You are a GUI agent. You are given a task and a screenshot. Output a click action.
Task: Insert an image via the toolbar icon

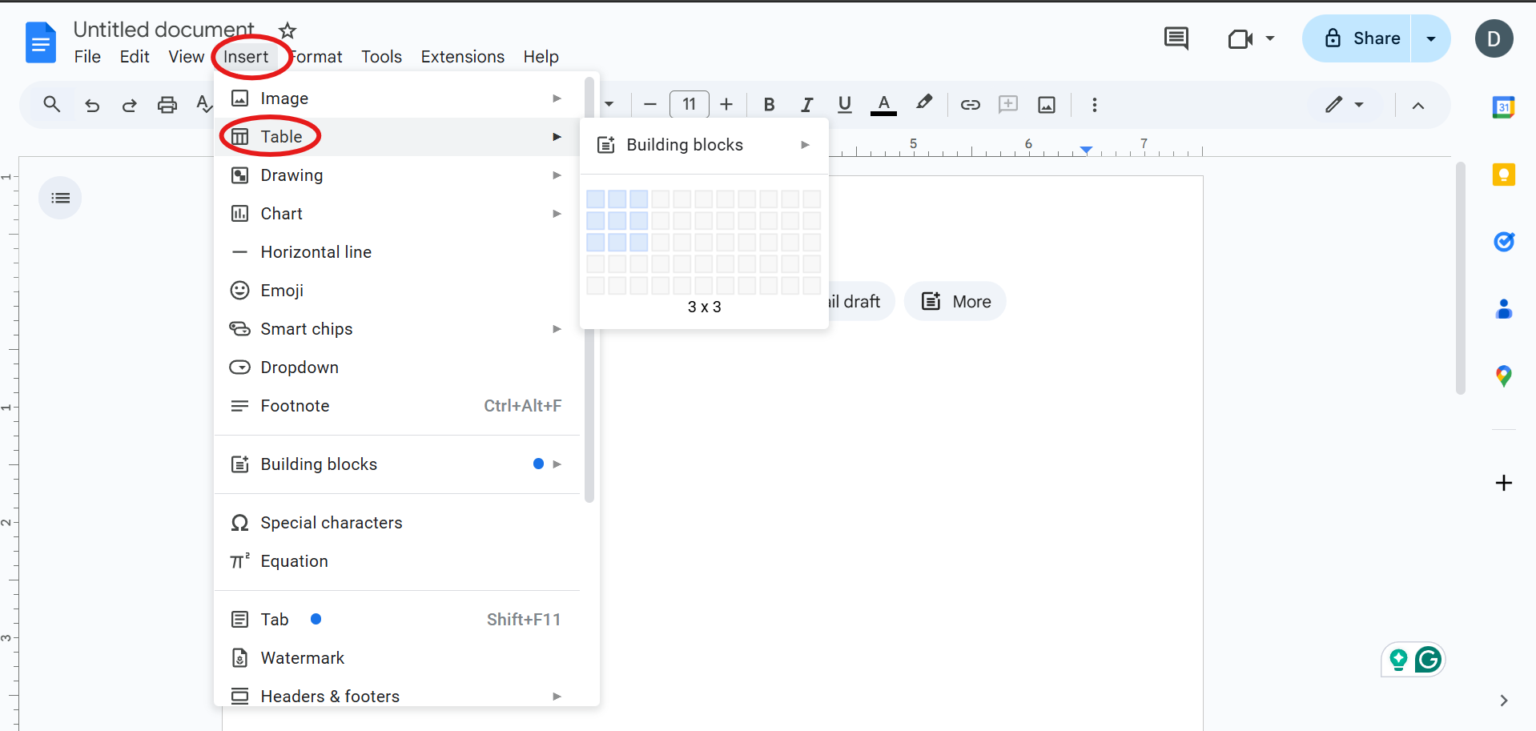pos(1046,104)
